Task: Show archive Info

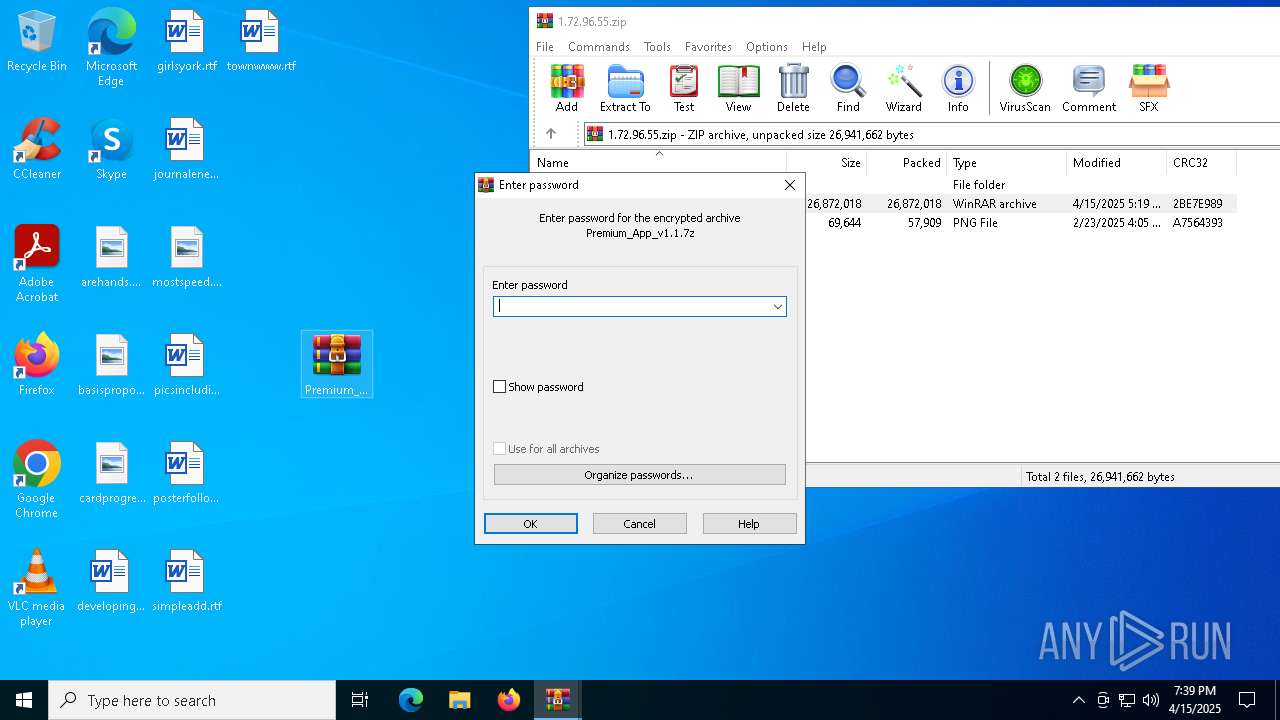Action: coord(958,88)
